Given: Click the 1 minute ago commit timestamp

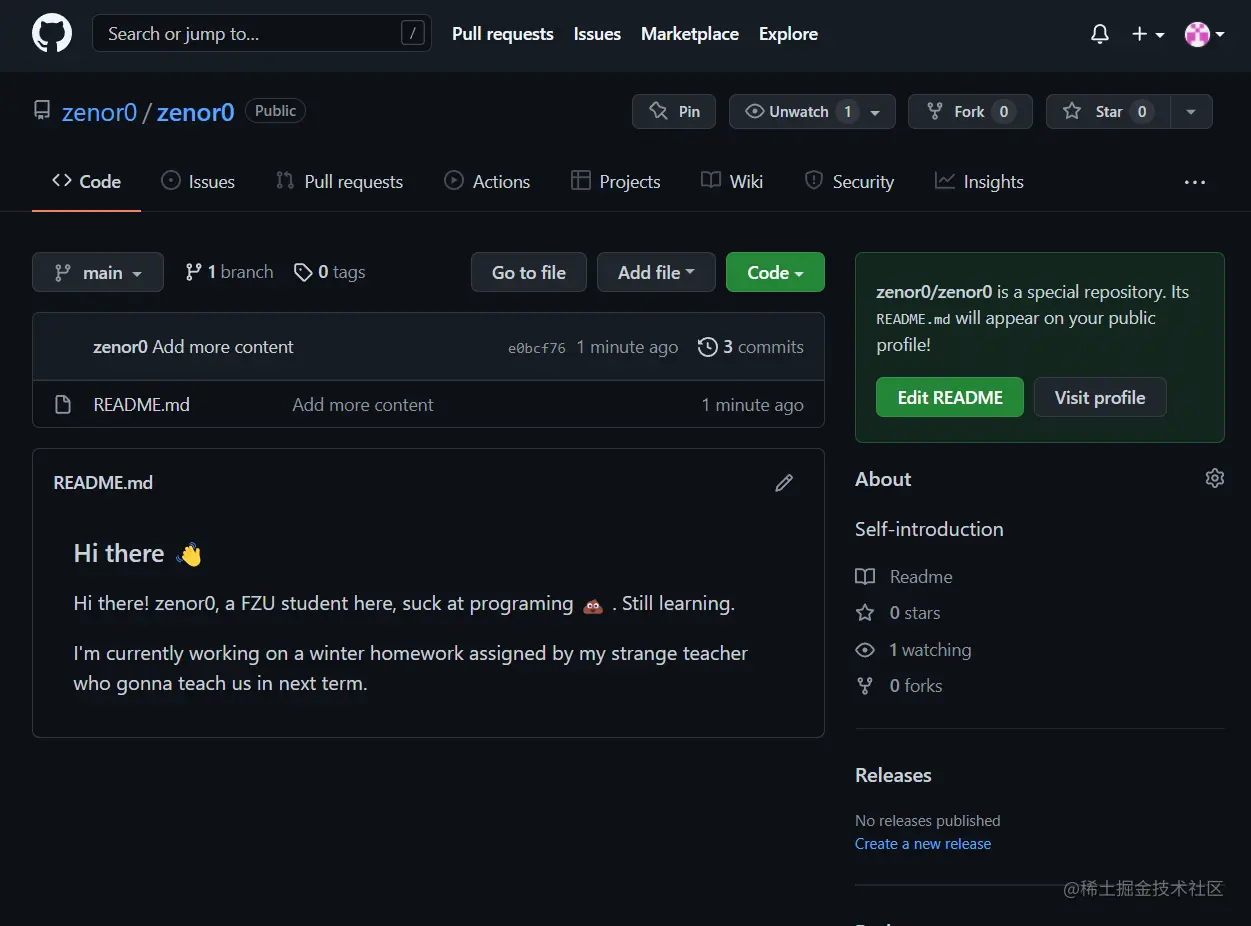Looking at the screenshot, I should tap(627, 347).
